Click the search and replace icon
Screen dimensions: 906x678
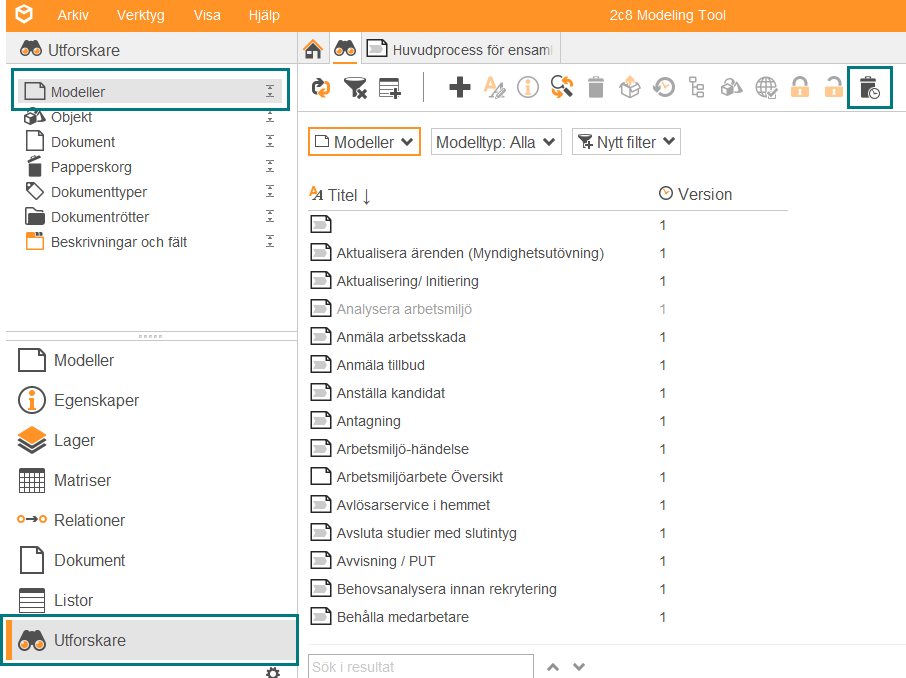[x=562, y=87]
